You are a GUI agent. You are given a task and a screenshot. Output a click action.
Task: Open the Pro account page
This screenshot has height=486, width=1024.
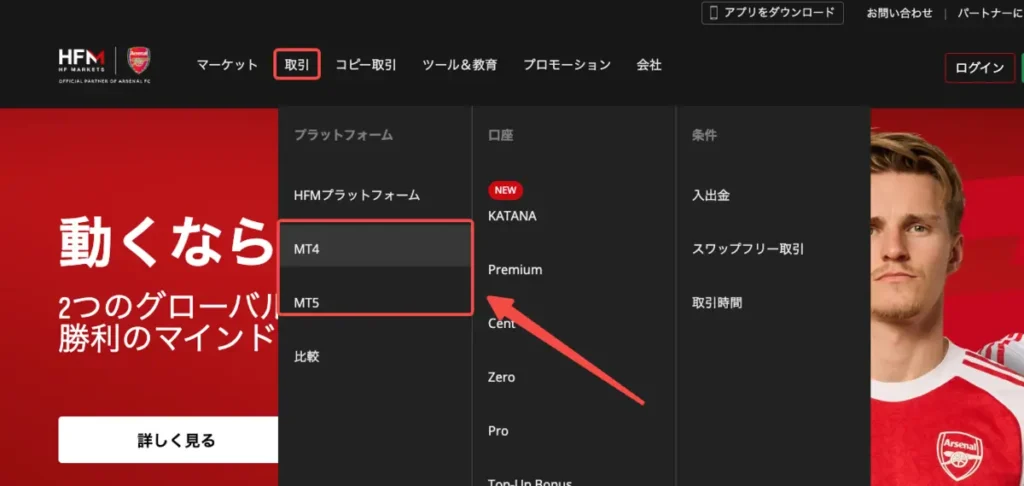(498, 431)
